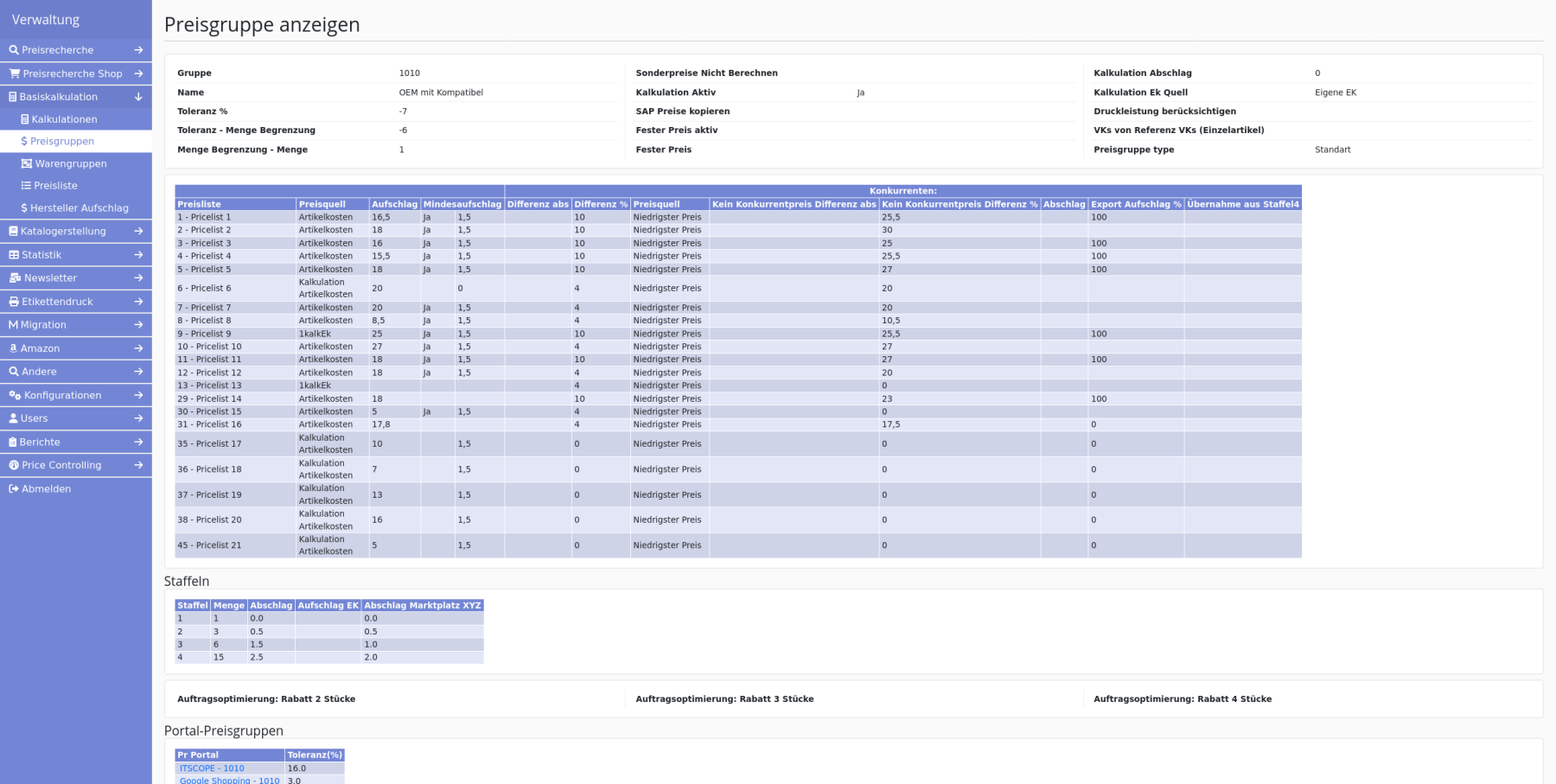Click the dollar icon next to Hersteller Aufschlag
Screen dimensions: 1556x784
[24, 208]
